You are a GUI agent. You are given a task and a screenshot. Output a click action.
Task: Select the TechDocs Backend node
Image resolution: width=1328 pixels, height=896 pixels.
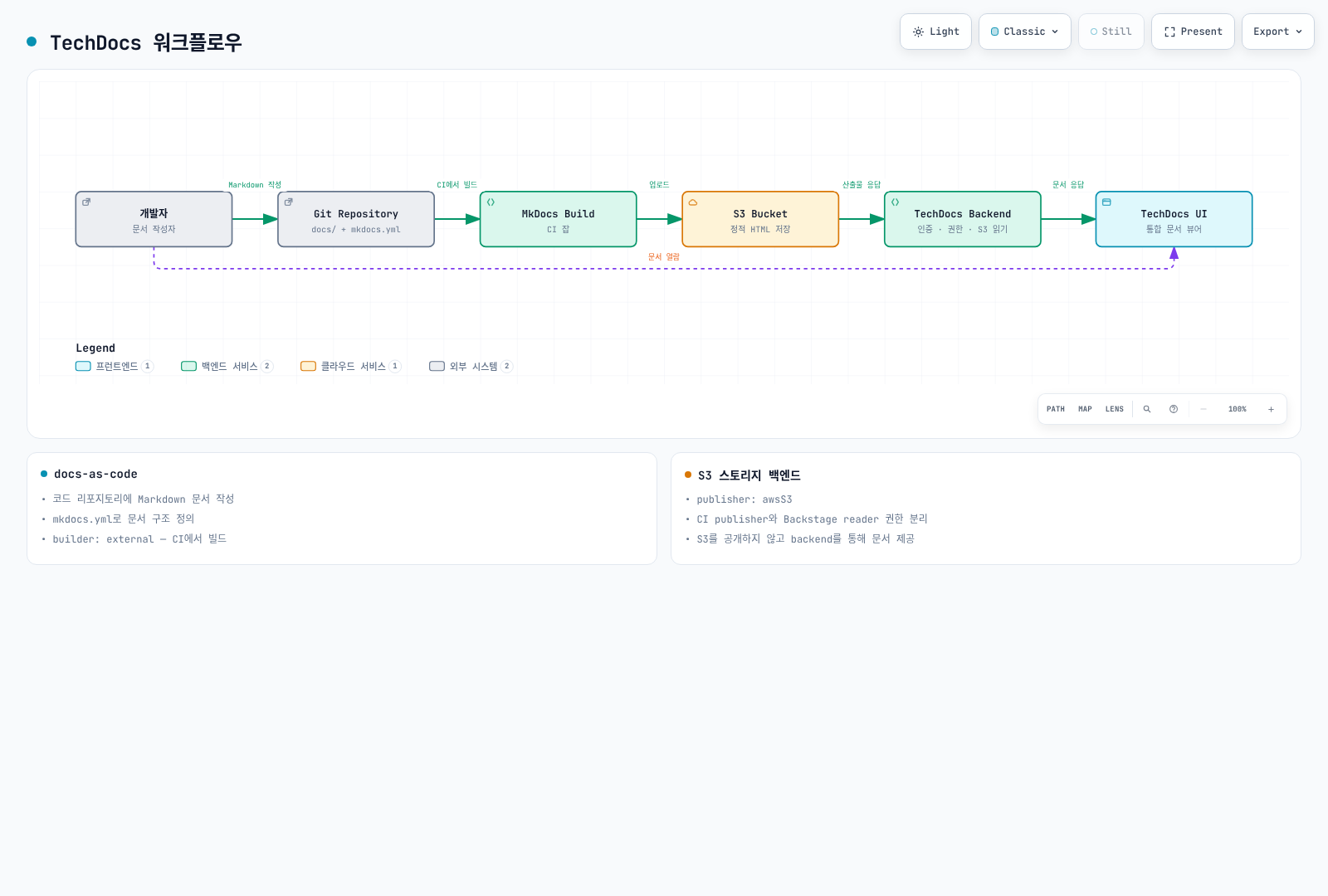click(x=963, y=219)
